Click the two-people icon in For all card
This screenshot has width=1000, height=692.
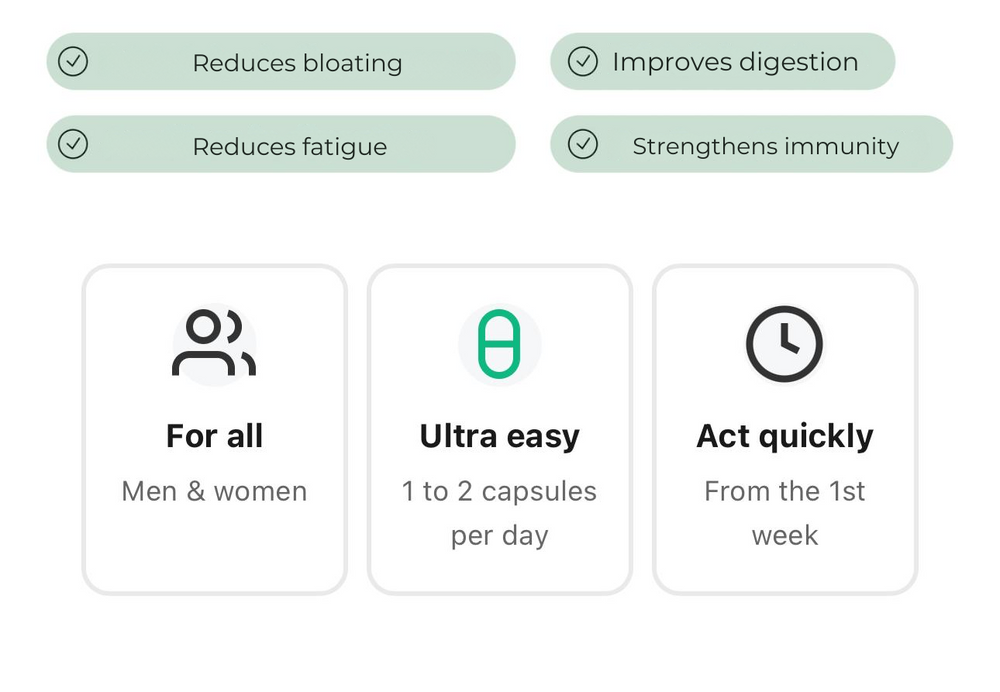coord(214,344)
